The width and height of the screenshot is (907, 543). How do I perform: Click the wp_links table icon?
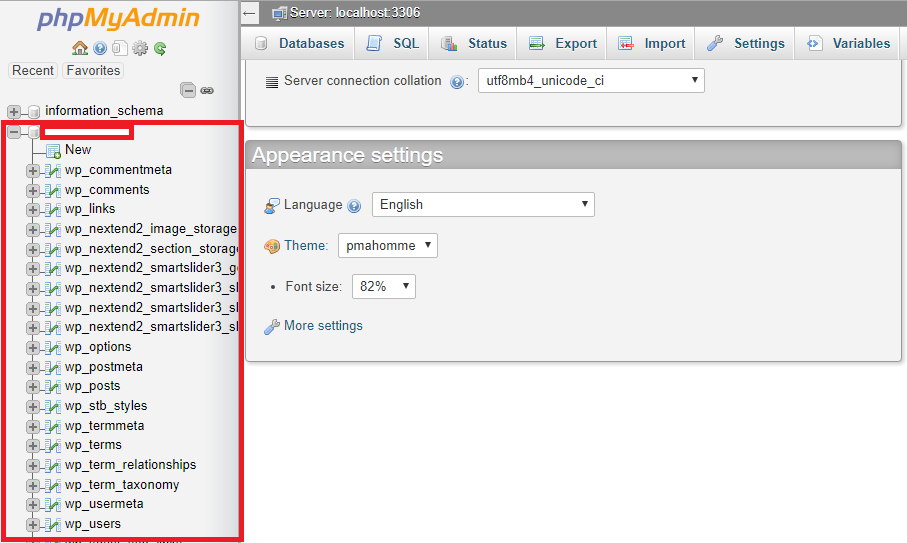point(53,209)
